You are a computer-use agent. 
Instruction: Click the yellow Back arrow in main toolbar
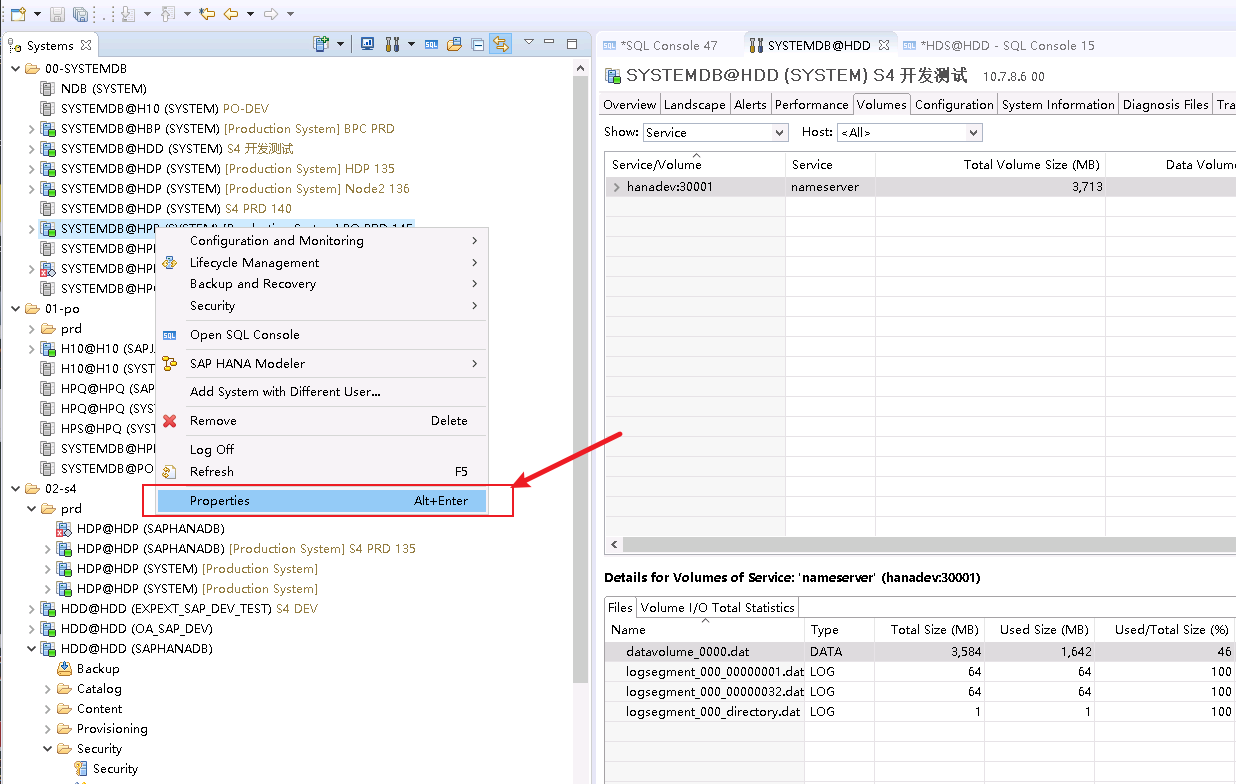click(231, 14)
